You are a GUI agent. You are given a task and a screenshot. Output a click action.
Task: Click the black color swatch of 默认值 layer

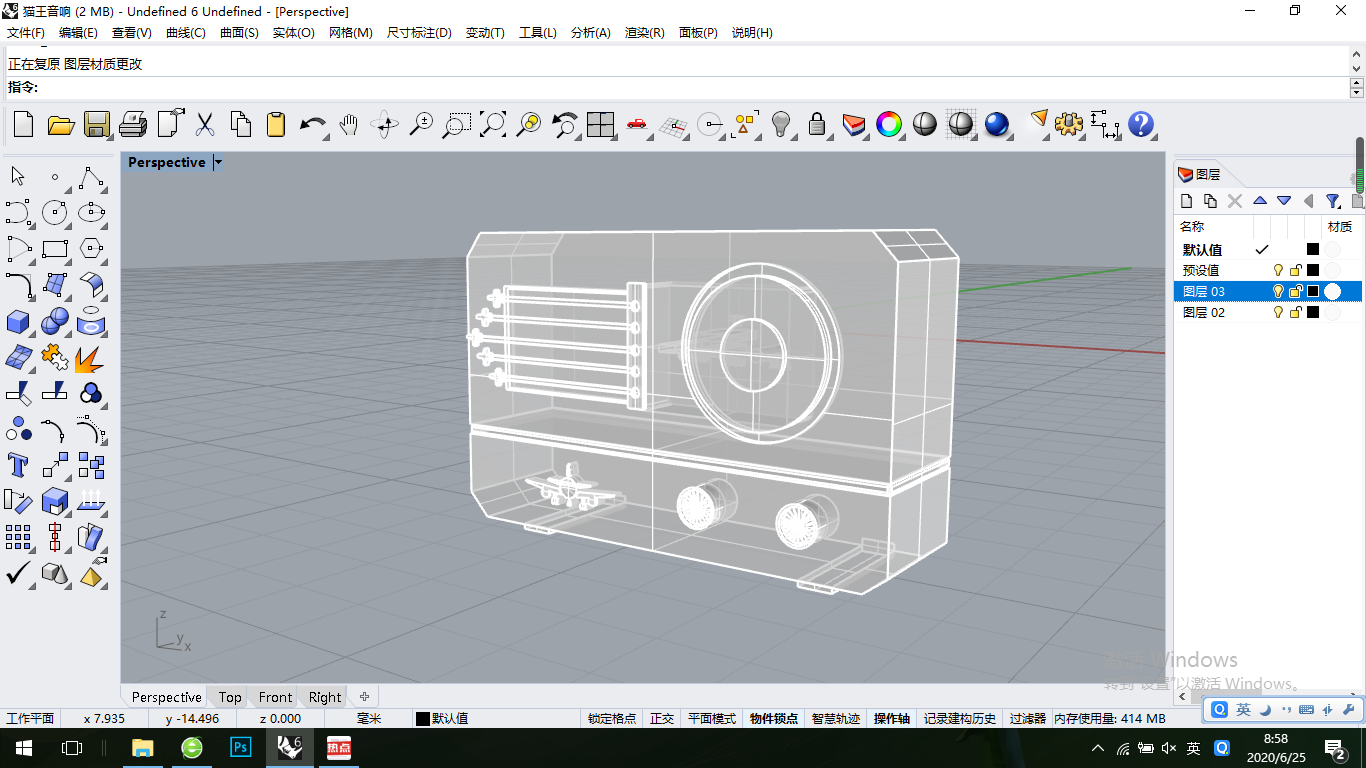click(x=1313, y=249)
